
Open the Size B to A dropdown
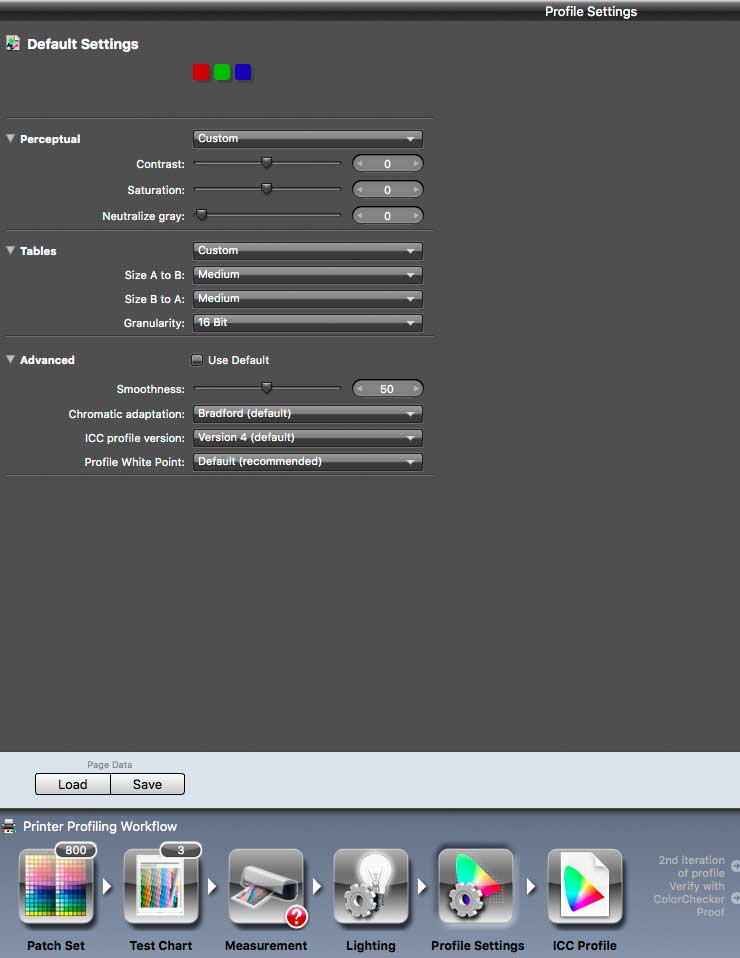tap(307, 299)
